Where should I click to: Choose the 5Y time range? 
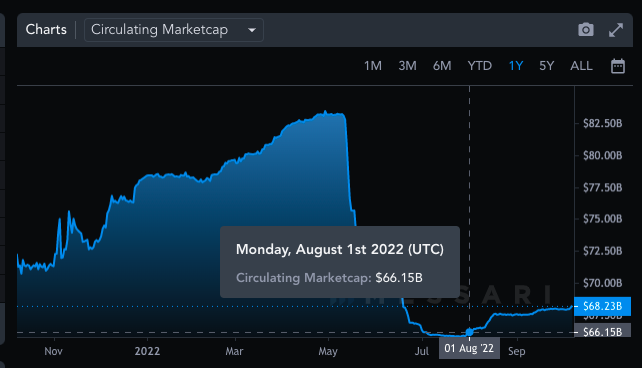pyautogui.click(x=546, y=66)
